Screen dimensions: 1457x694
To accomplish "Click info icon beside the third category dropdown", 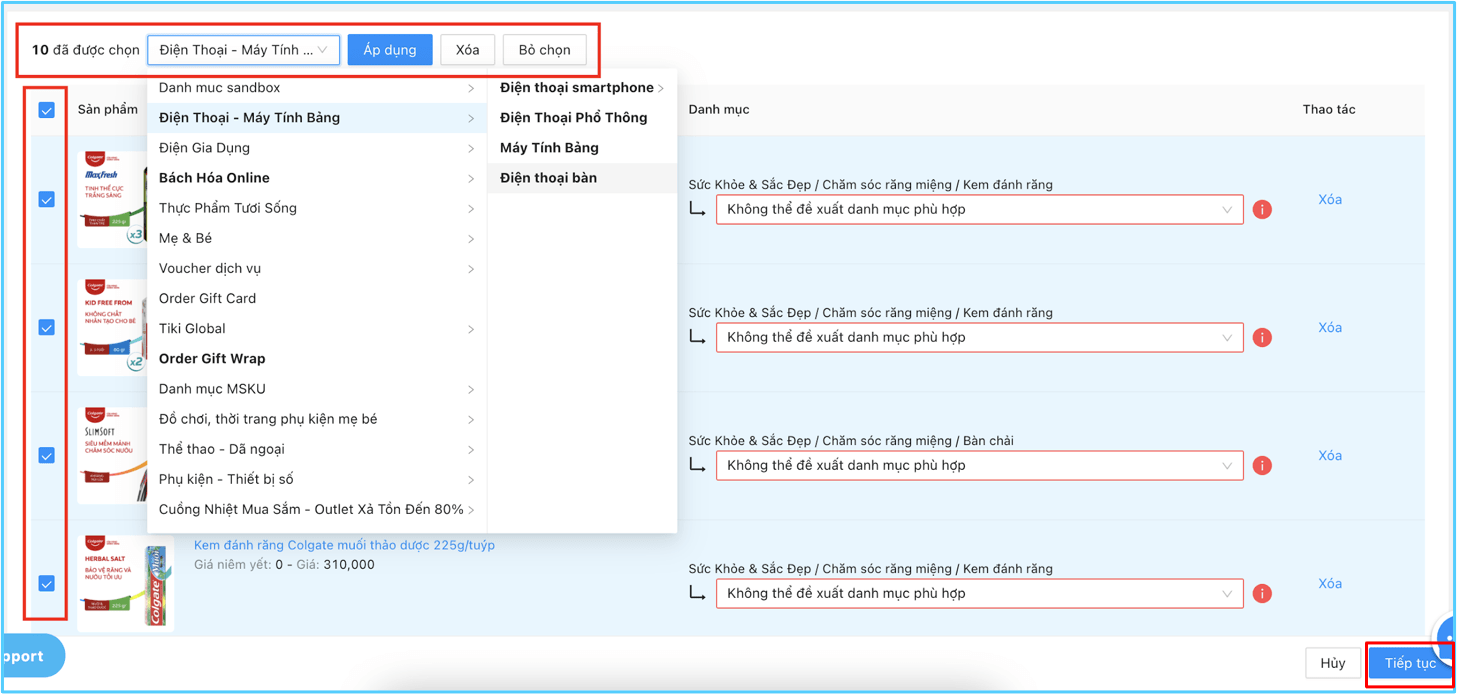I will pos(1262,466).
